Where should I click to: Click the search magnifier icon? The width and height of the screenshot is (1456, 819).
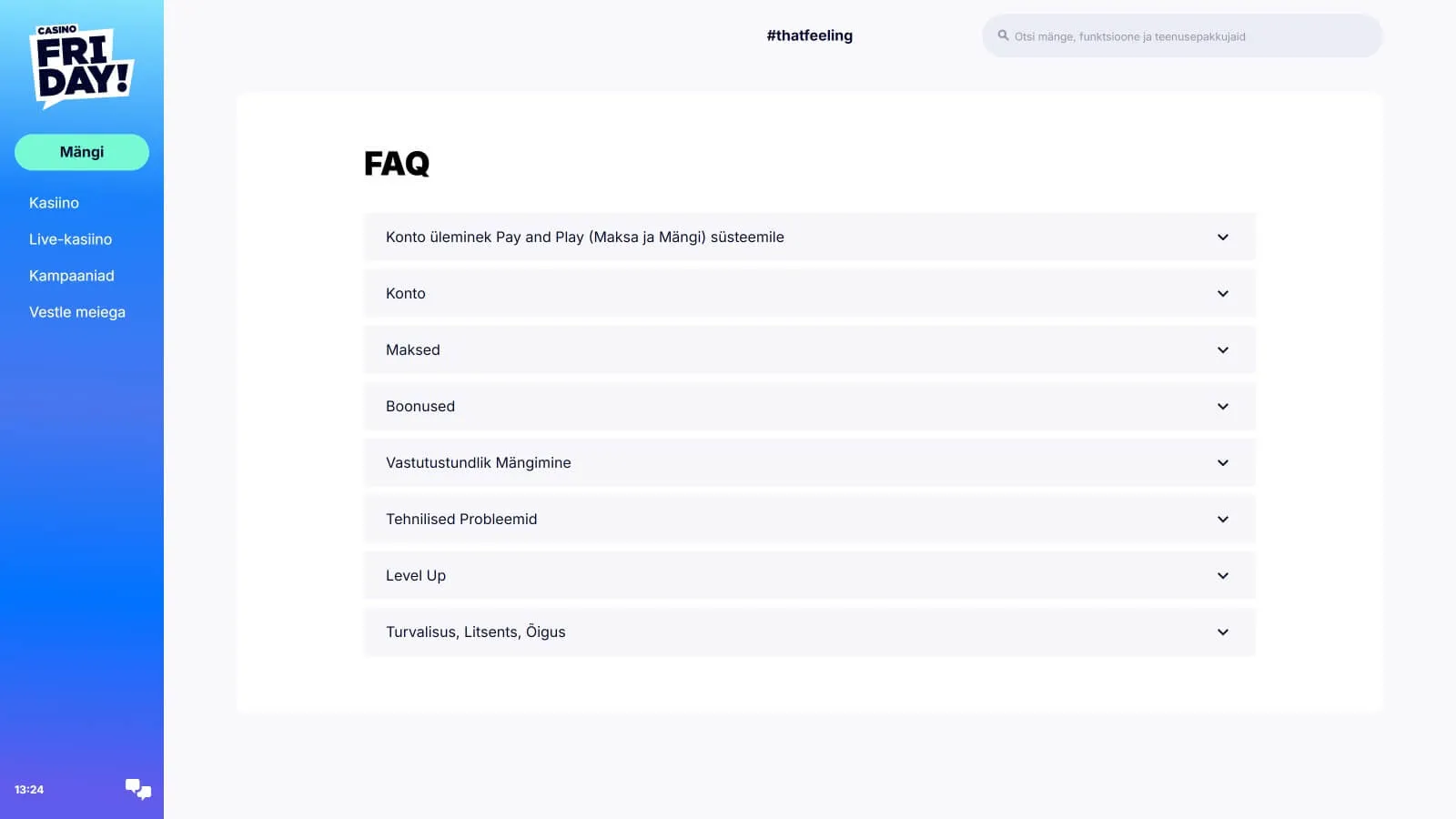[1003, 36]
